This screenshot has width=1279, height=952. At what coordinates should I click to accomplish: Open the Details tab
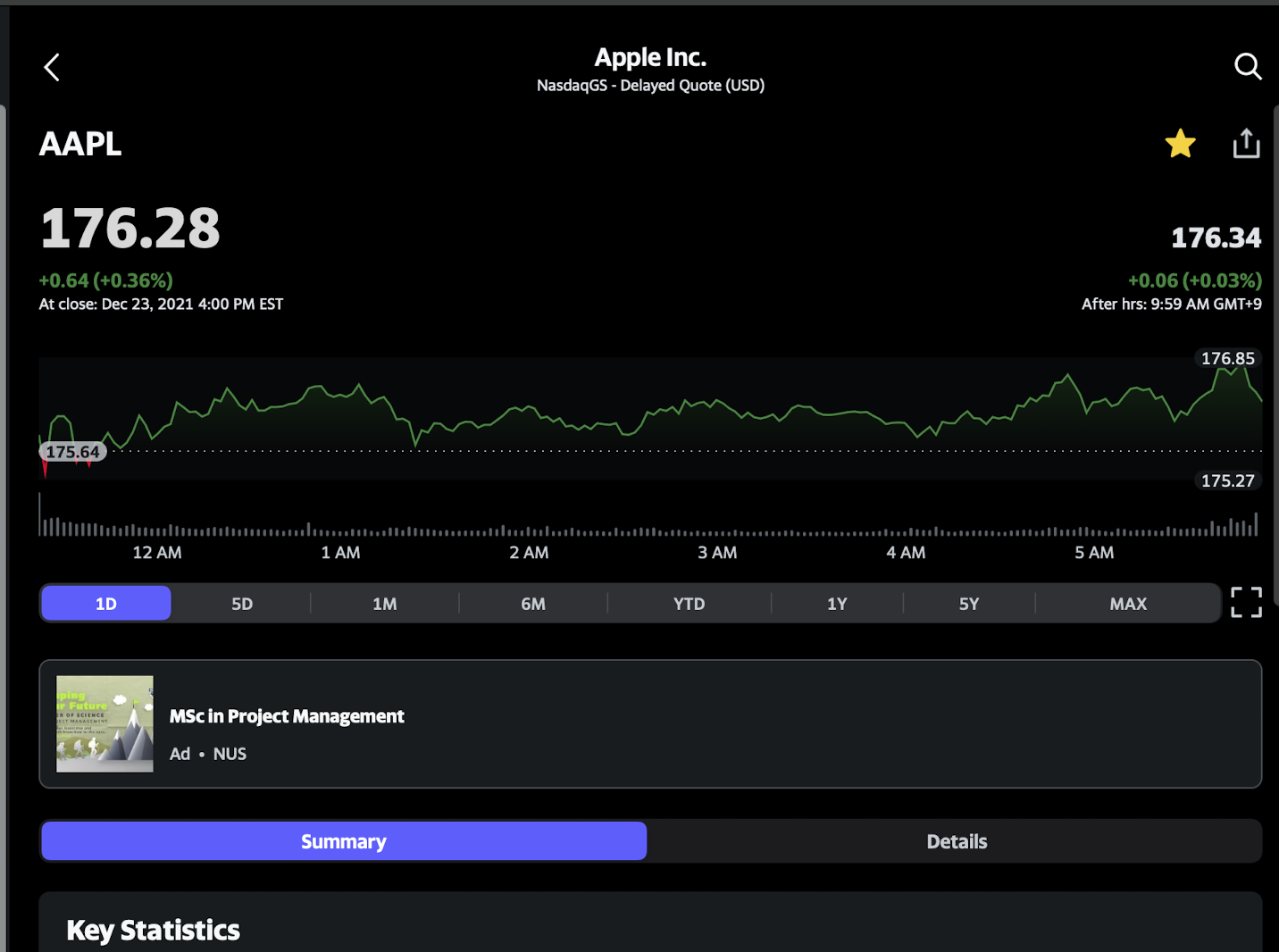(x=957, y=841)
